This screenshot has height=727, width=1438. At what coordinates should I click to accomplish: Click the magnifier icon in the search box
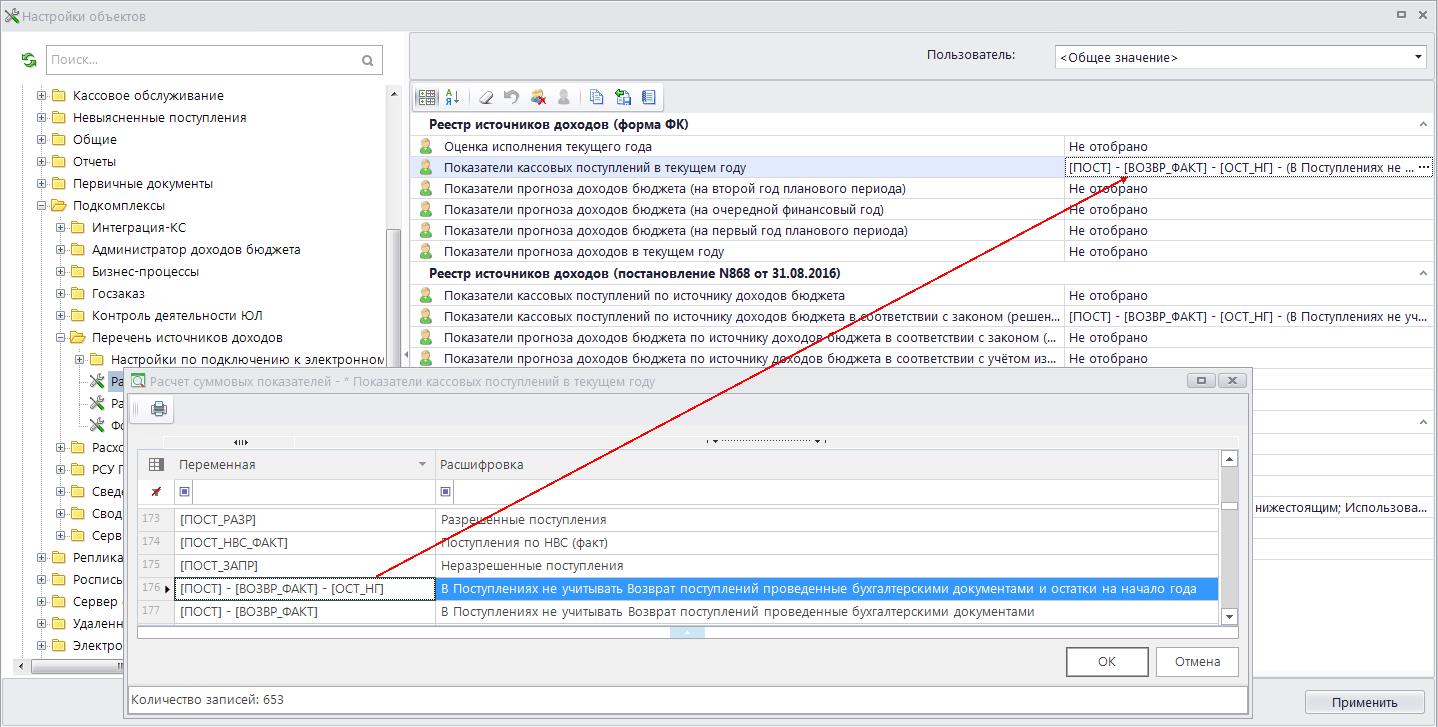tap(368, 60)
